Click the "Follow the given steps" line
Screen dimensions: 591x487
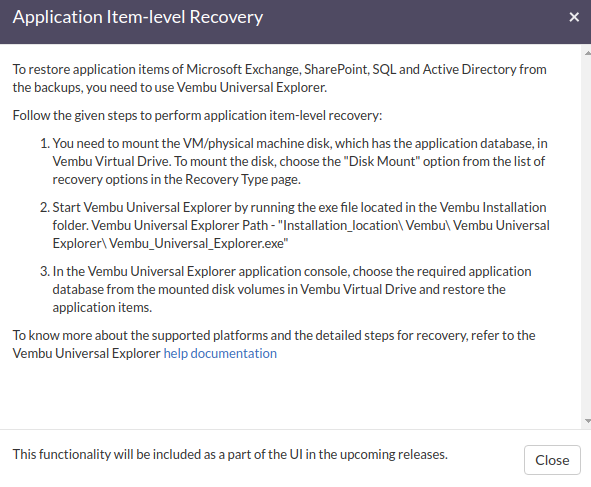click(x=197, y=115)
